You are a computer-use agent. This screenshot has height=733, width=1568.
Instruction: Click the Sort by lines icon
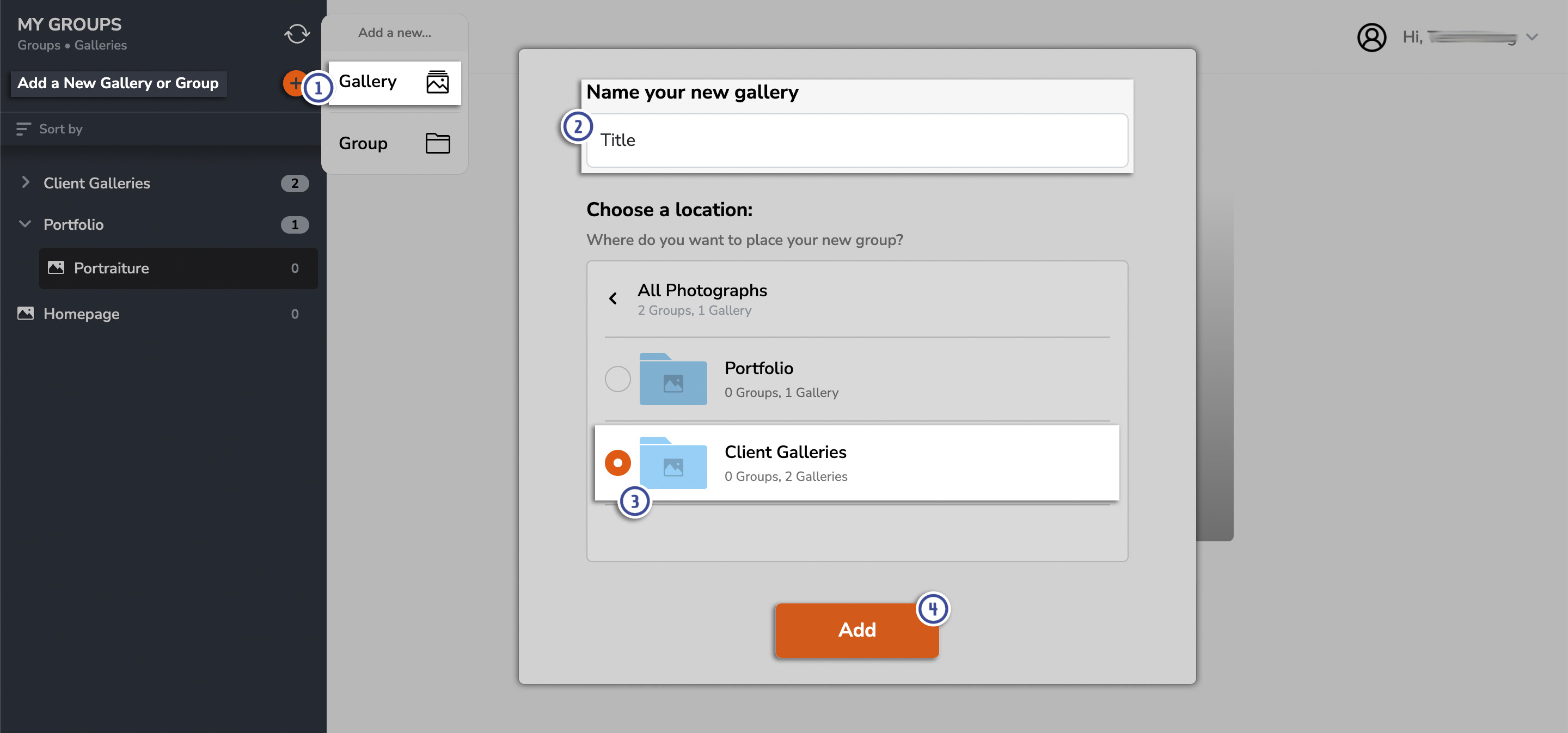click(23, 129)
